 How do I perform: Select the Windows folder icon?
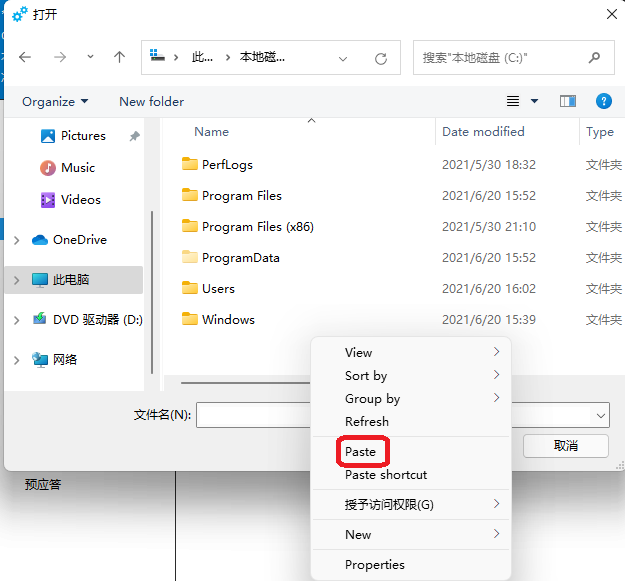[190, 320]
